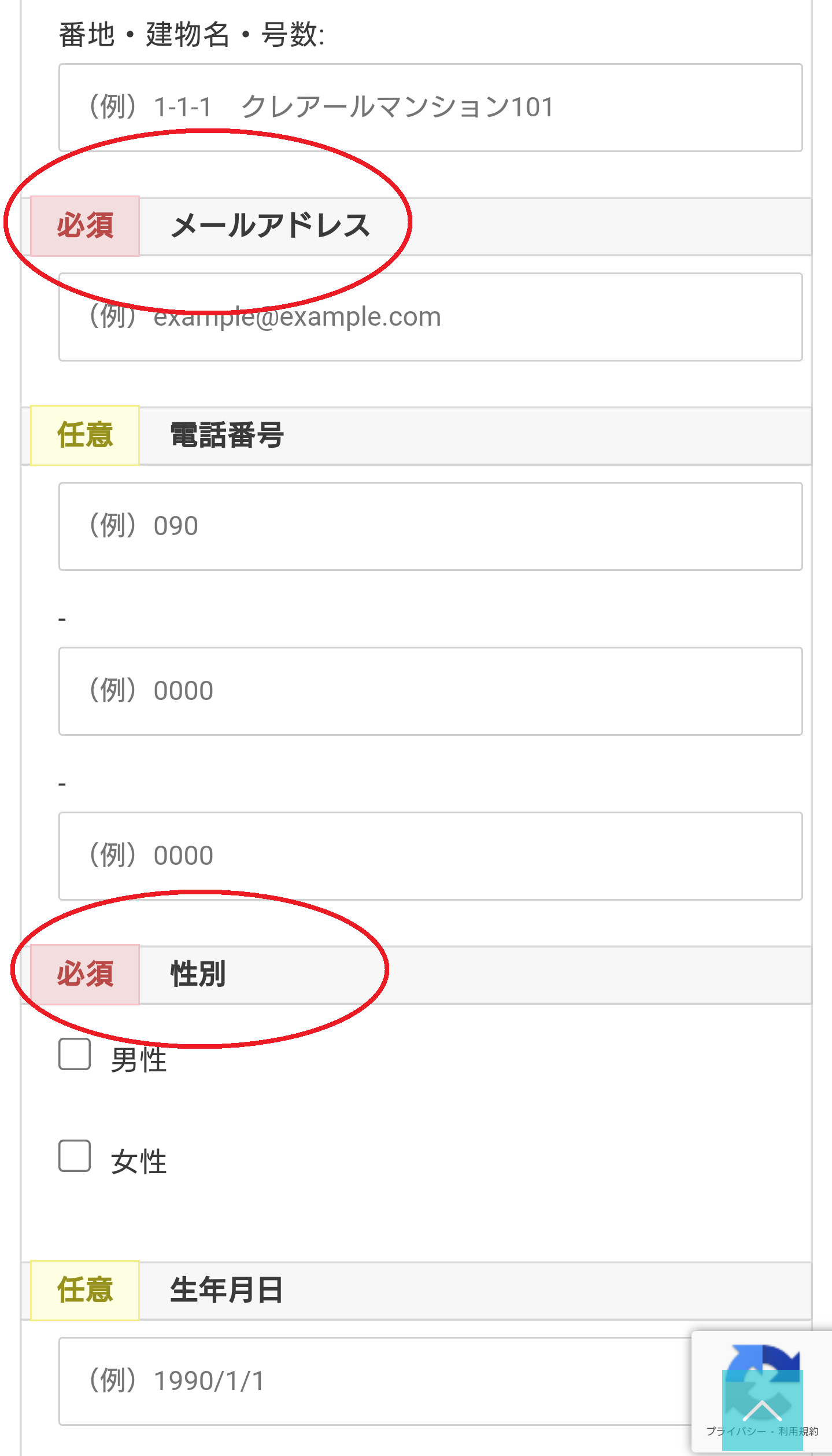Click the phone field showing 090
Image resolution: width=832 pixels, height=1456 pixels.
pyautogui.click(x=430, y=526)
